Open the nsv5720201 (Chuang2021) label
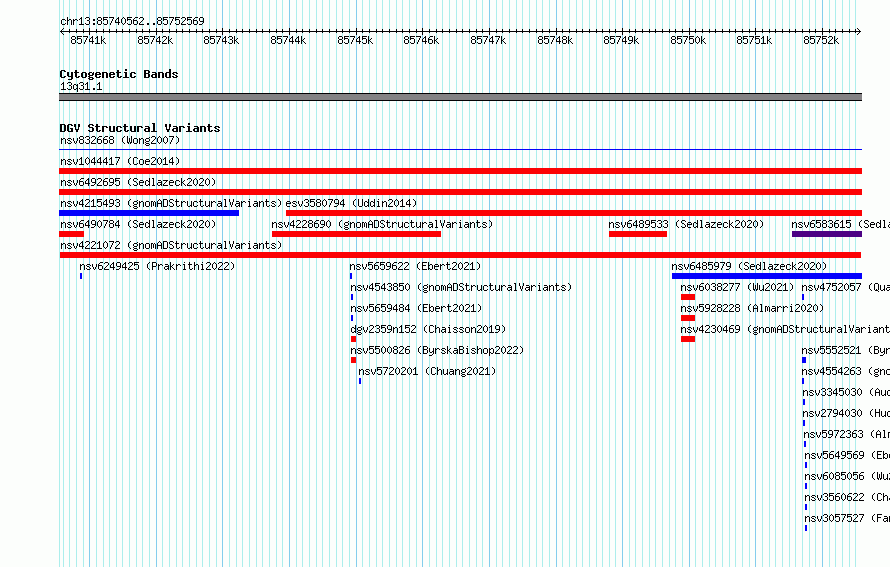This screenshot has width=890, height=567. 427,371
